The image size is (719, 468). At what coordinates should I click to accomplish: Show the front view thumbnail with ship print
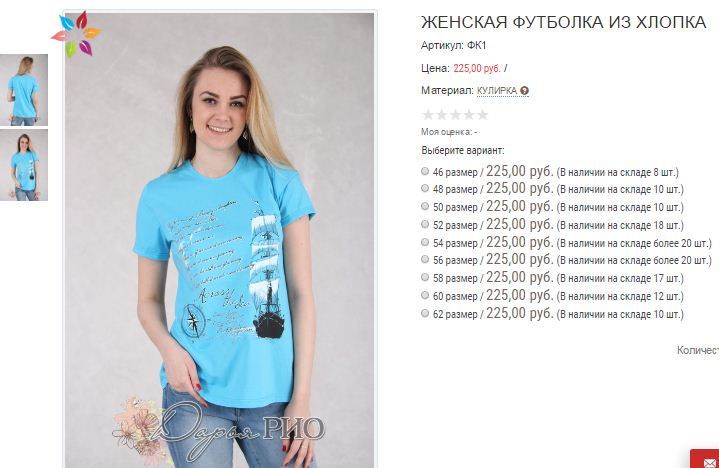[24, 165]
